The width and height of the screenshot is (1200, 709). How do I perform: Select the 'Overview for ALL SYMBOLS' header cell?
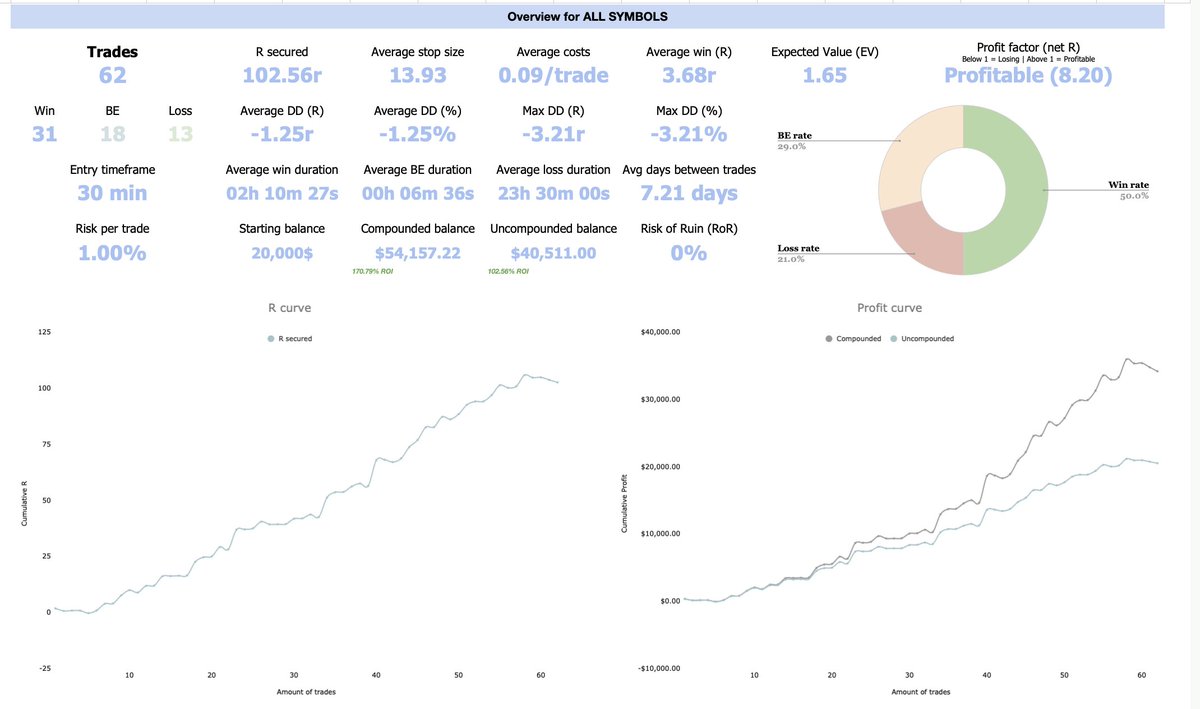tap(587, 17)
